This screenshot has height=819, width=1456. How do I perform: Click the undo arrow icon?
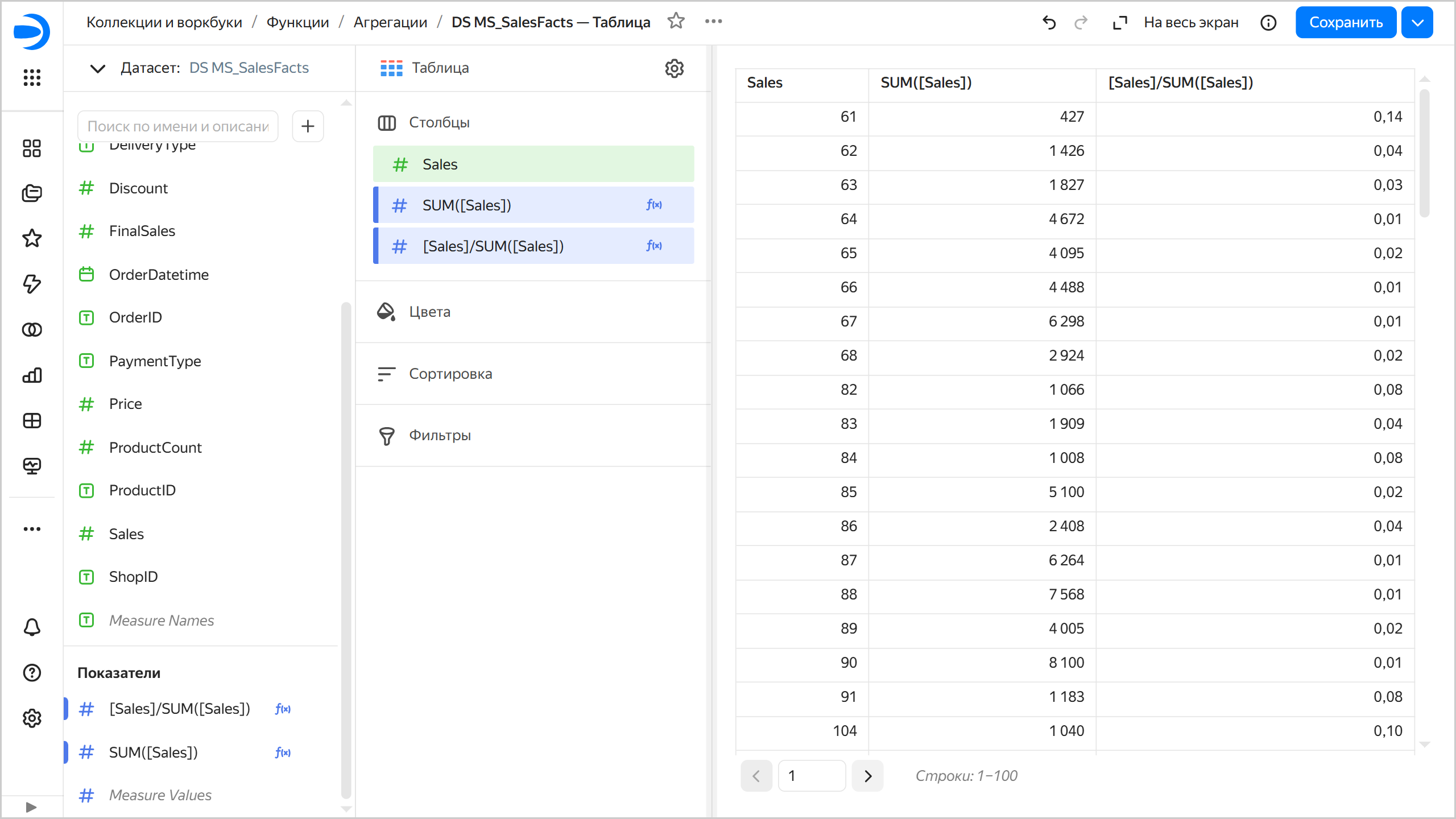pyautogui.click(x=1049, y=23)
